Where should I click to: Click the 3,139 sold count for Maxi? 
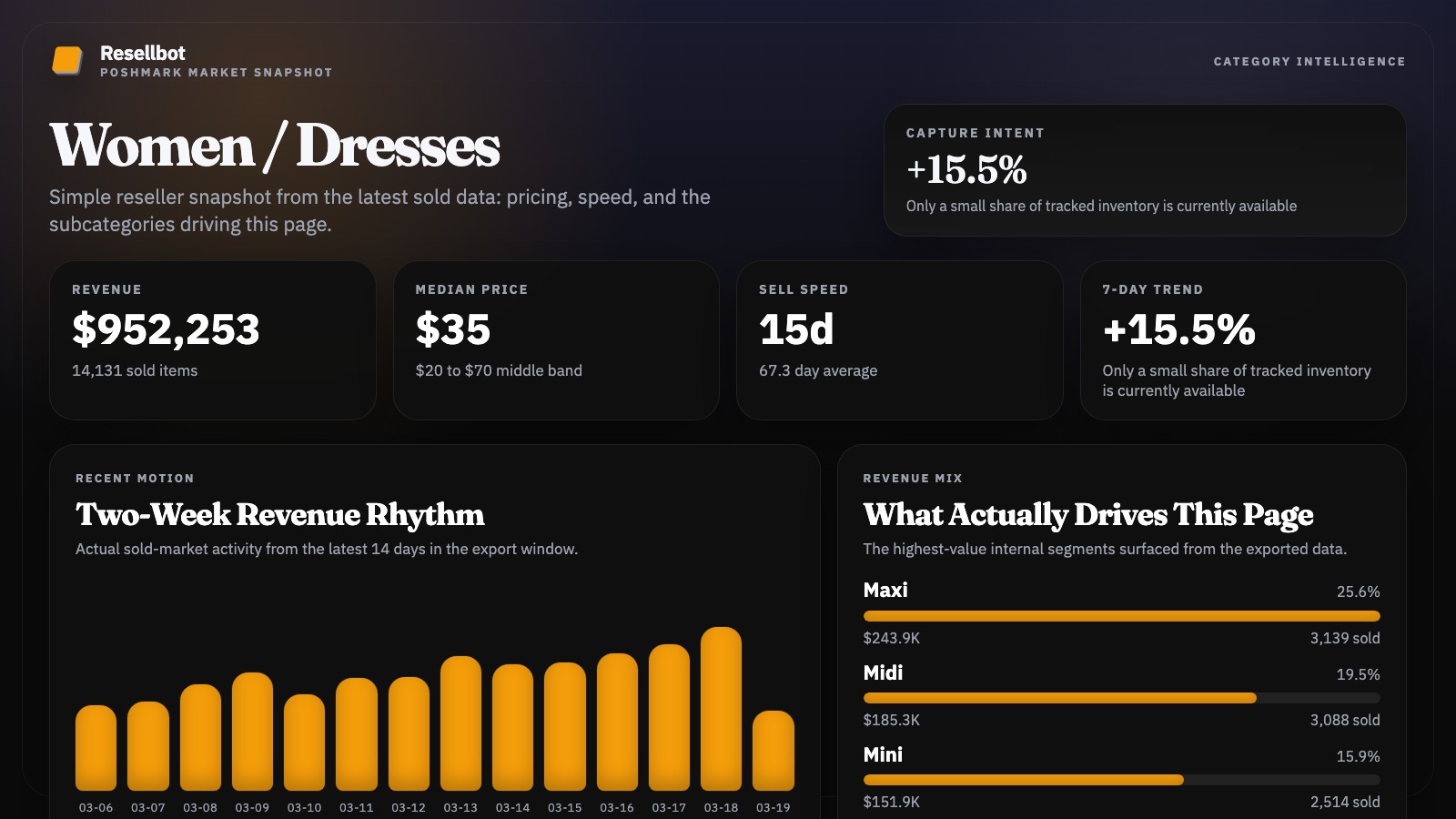click(x=1344, y=638)
